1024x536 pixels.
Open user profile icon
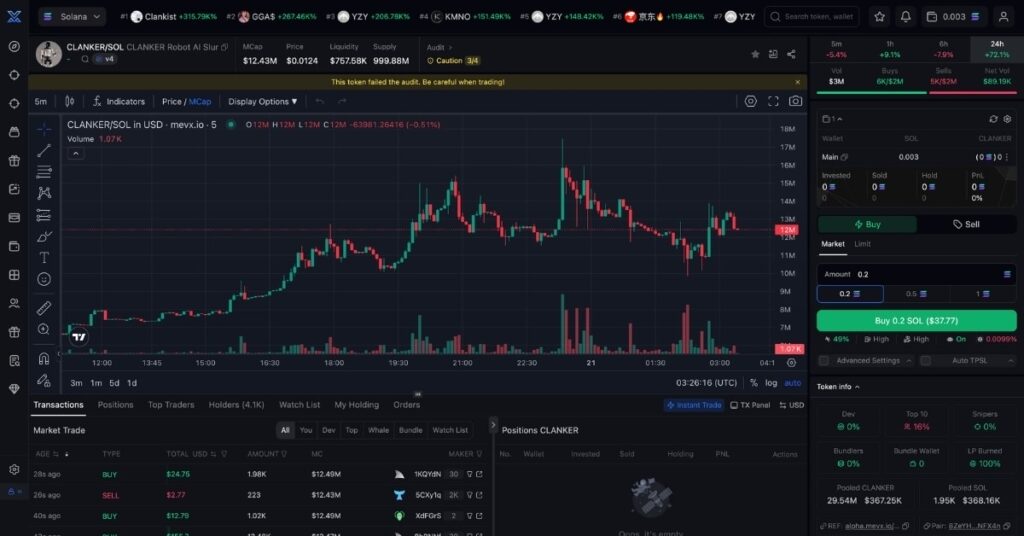coord(1003,16)
